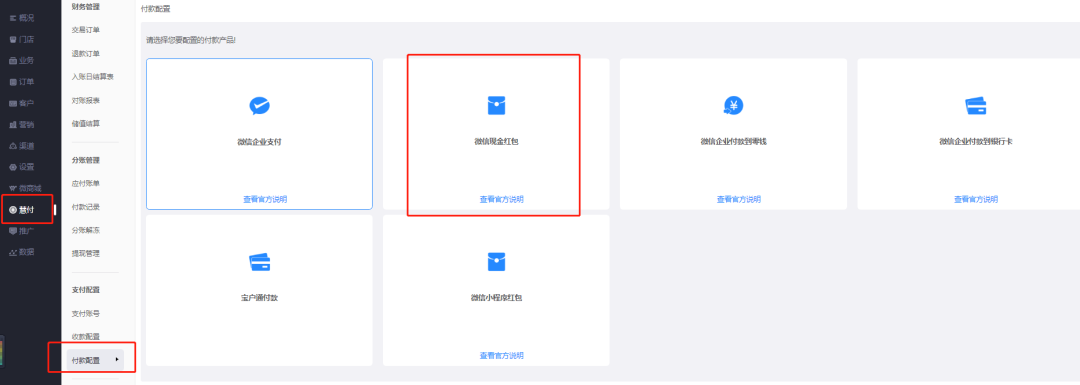The image size is (1080, 385).
Task: Open 查看官方说明 link under 微信小程序红包
Action: coord(501,355)
